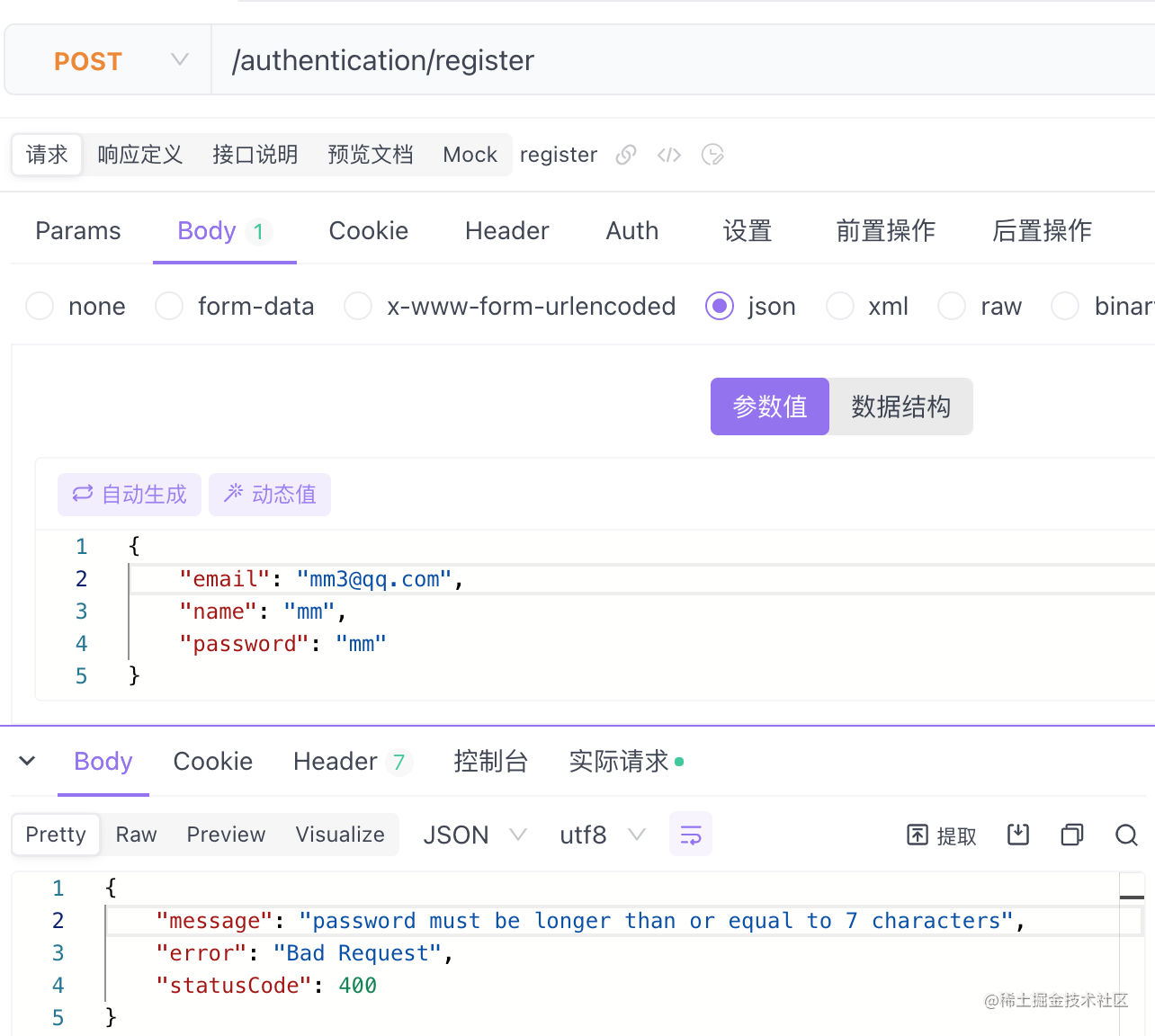The image size is (1155, 1036).
Task: Click the 参数值 parameter value button
Action: coord(770,406)
